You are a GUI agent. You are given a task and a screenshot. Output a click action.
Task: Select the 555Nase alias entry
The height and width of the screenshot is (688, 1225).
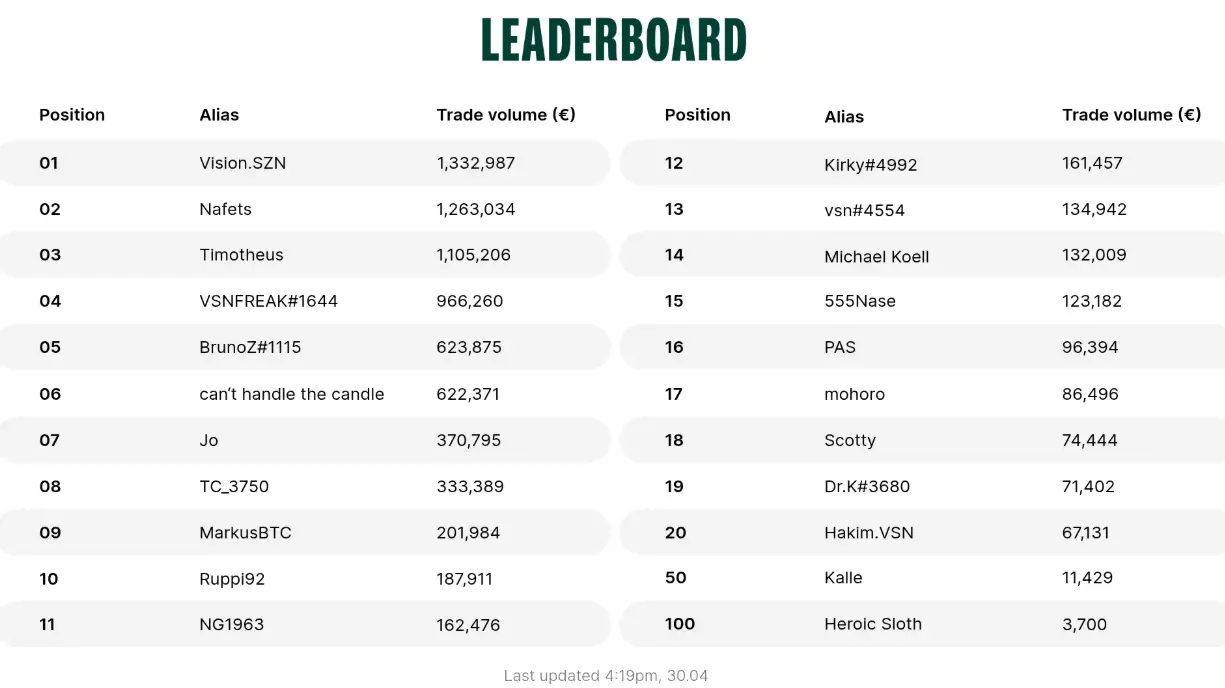[860, 301]
